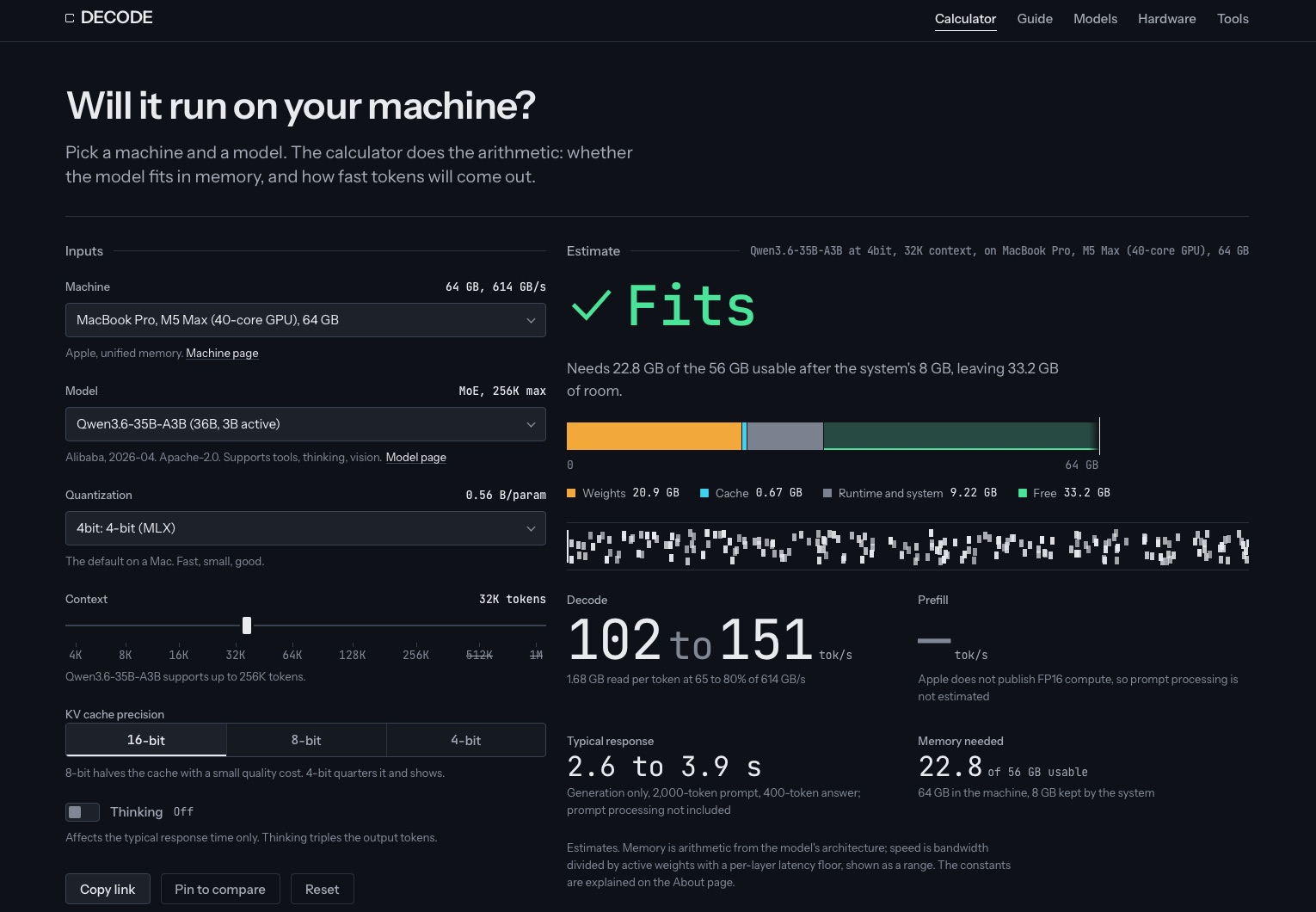Set context slider to 64K tick
1316x912 pixels.
(292, 655)
